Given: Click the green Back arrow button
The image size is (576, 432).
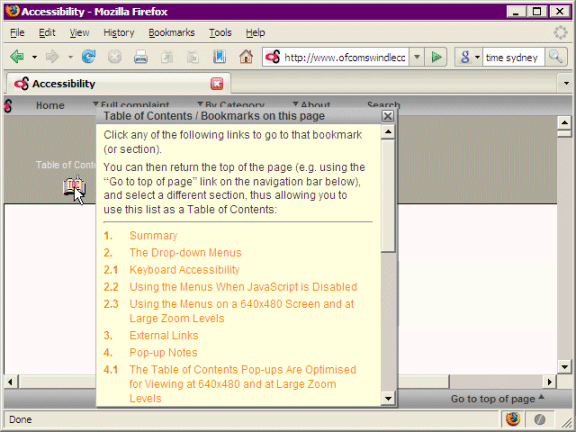Looking at the screenshot, I should [x=17, y=57].
